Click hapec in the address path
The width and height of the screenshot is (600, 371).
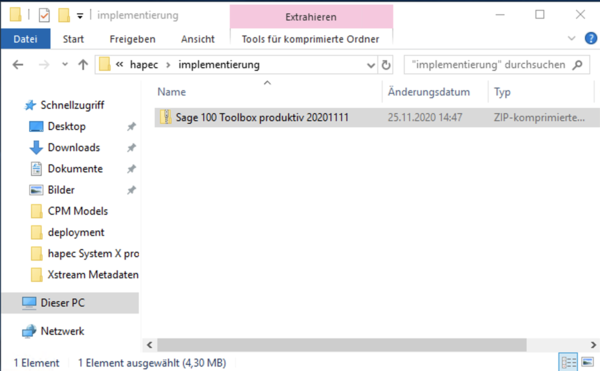point(144,65)
